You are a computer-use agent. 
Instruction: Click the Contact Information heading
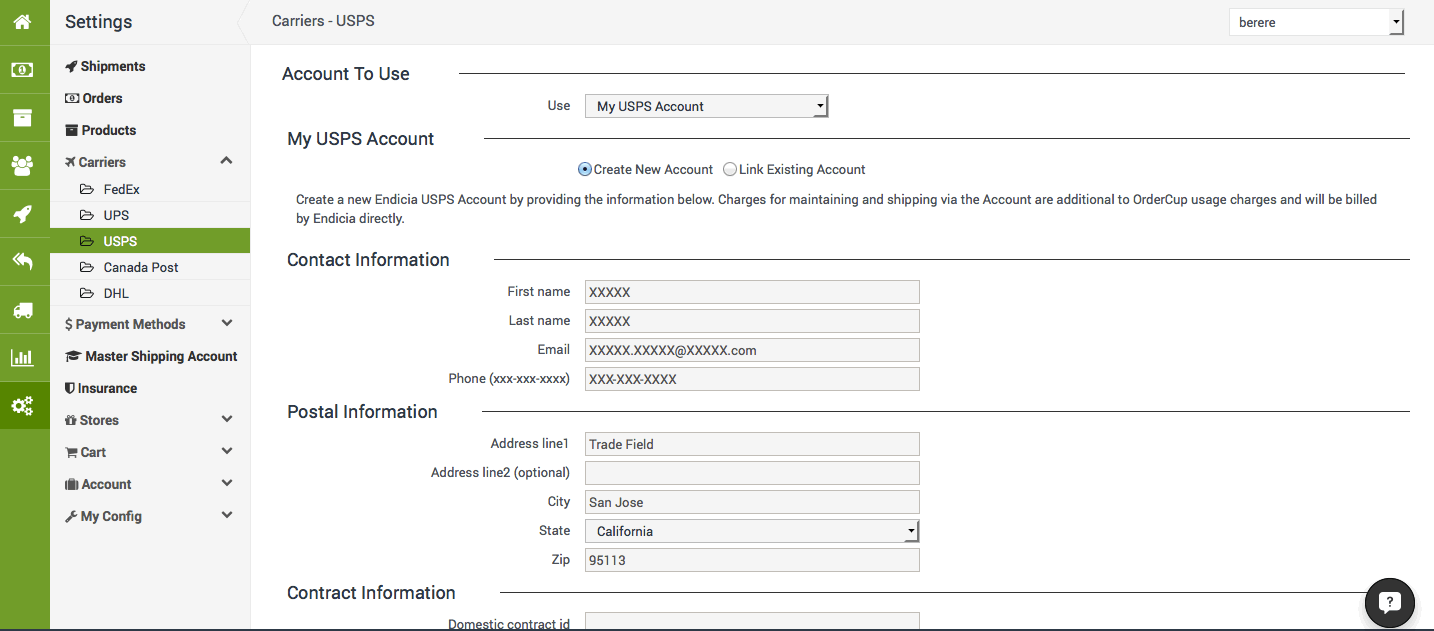tap(368, 260)
